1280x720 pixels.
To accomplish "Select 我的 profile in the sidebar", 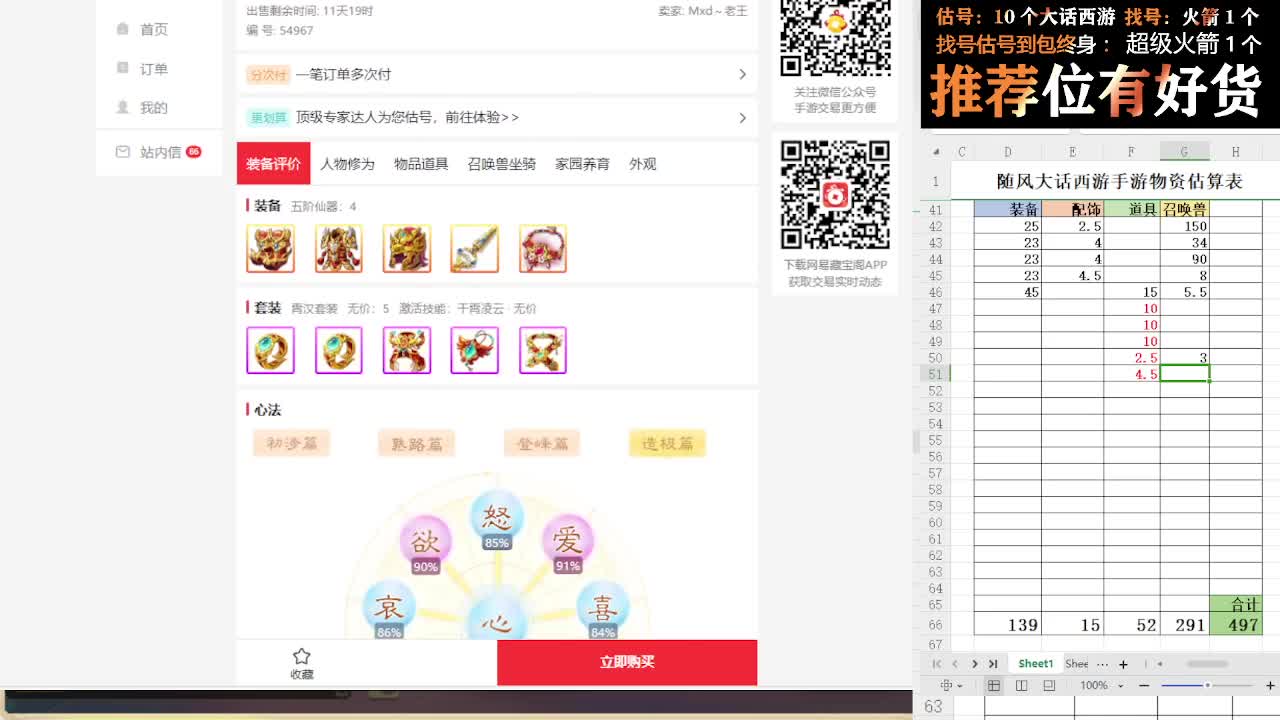I will click(x=152, y=107).
